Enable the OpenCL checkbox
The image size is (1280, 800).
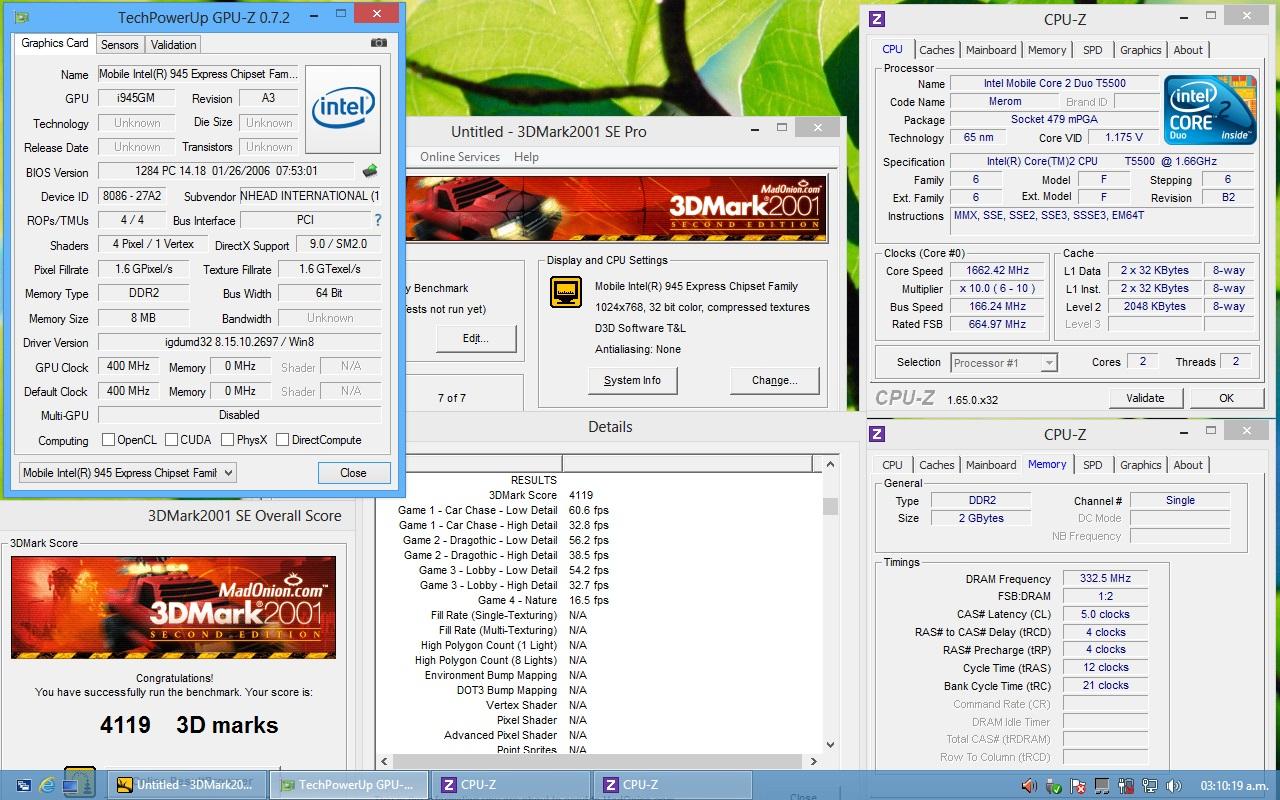coord(108,439)
